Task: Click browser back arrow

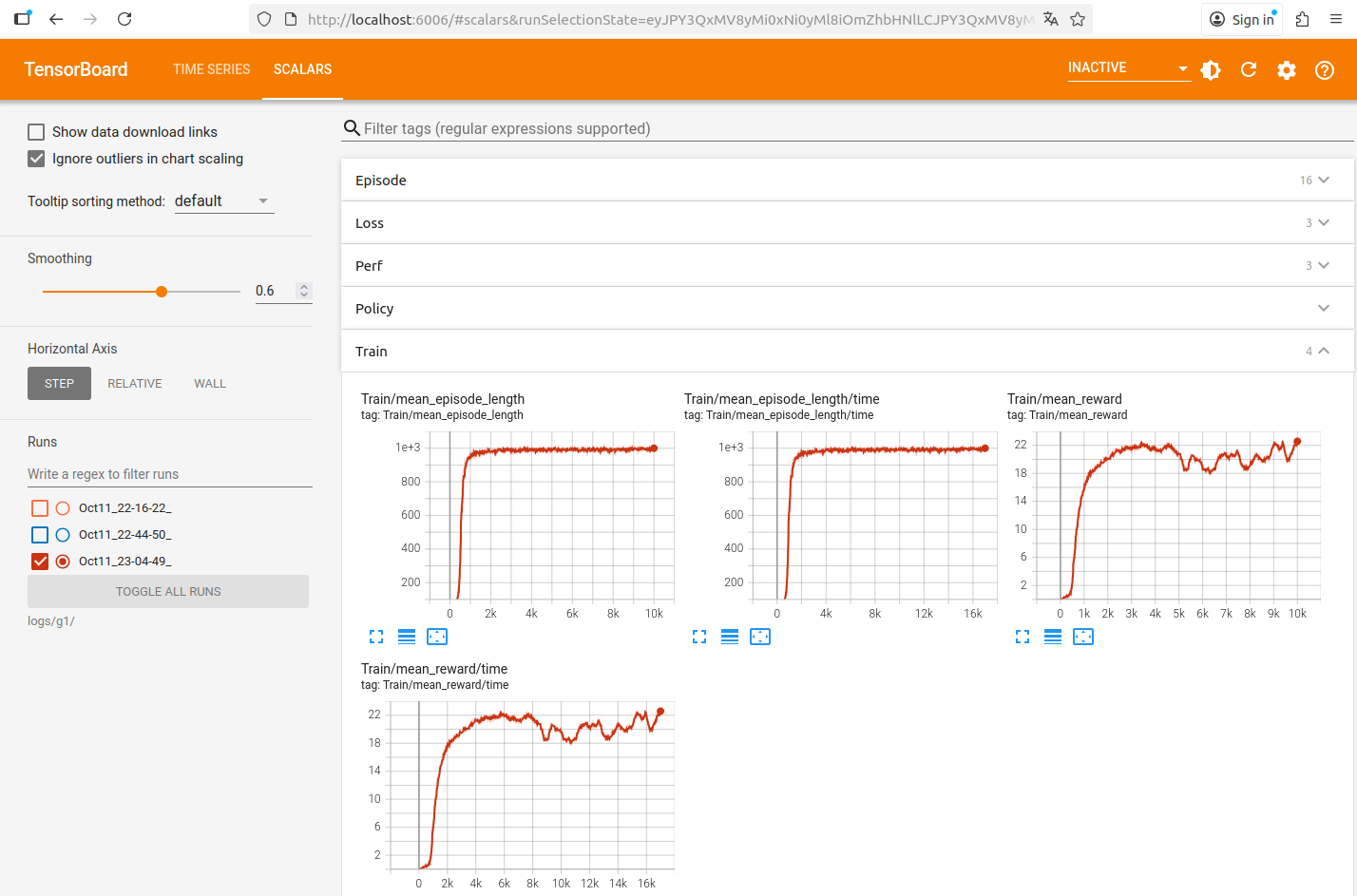Action: click(56, 19)
